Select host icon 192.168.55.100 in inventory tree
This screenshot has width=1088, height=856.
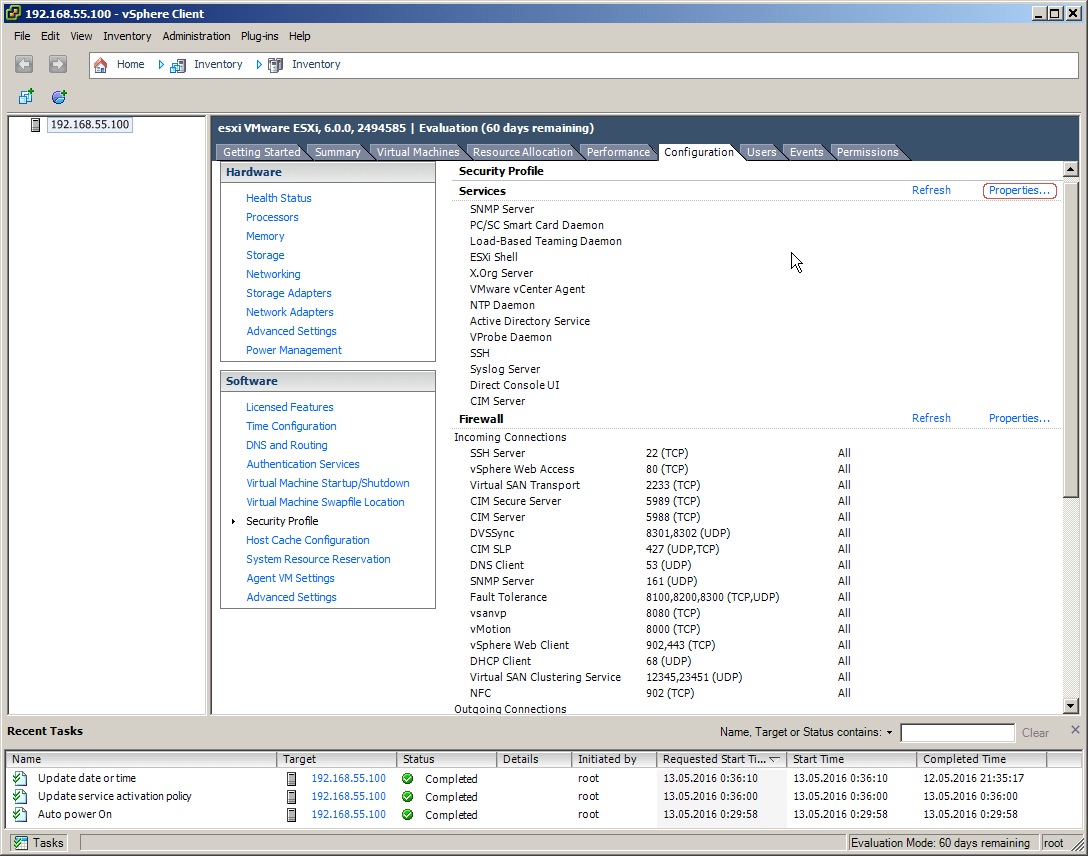tap(37, 125)
